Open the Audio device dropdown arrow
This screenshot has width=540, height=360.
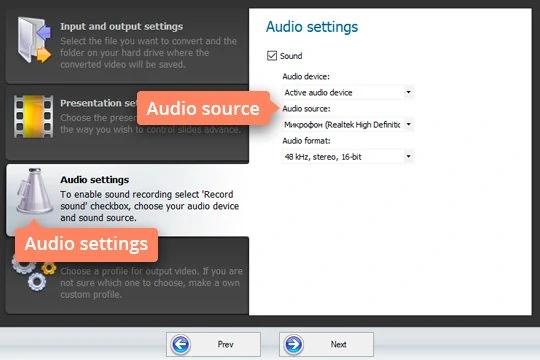[x=408, y=92]
